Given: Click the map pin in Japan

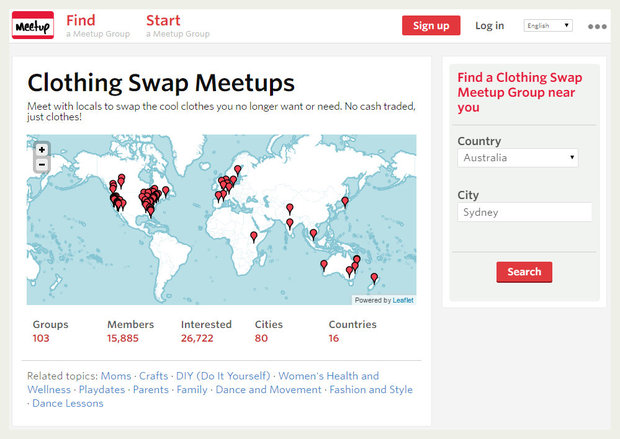Looking at the screenshot, I should point(345,201).
